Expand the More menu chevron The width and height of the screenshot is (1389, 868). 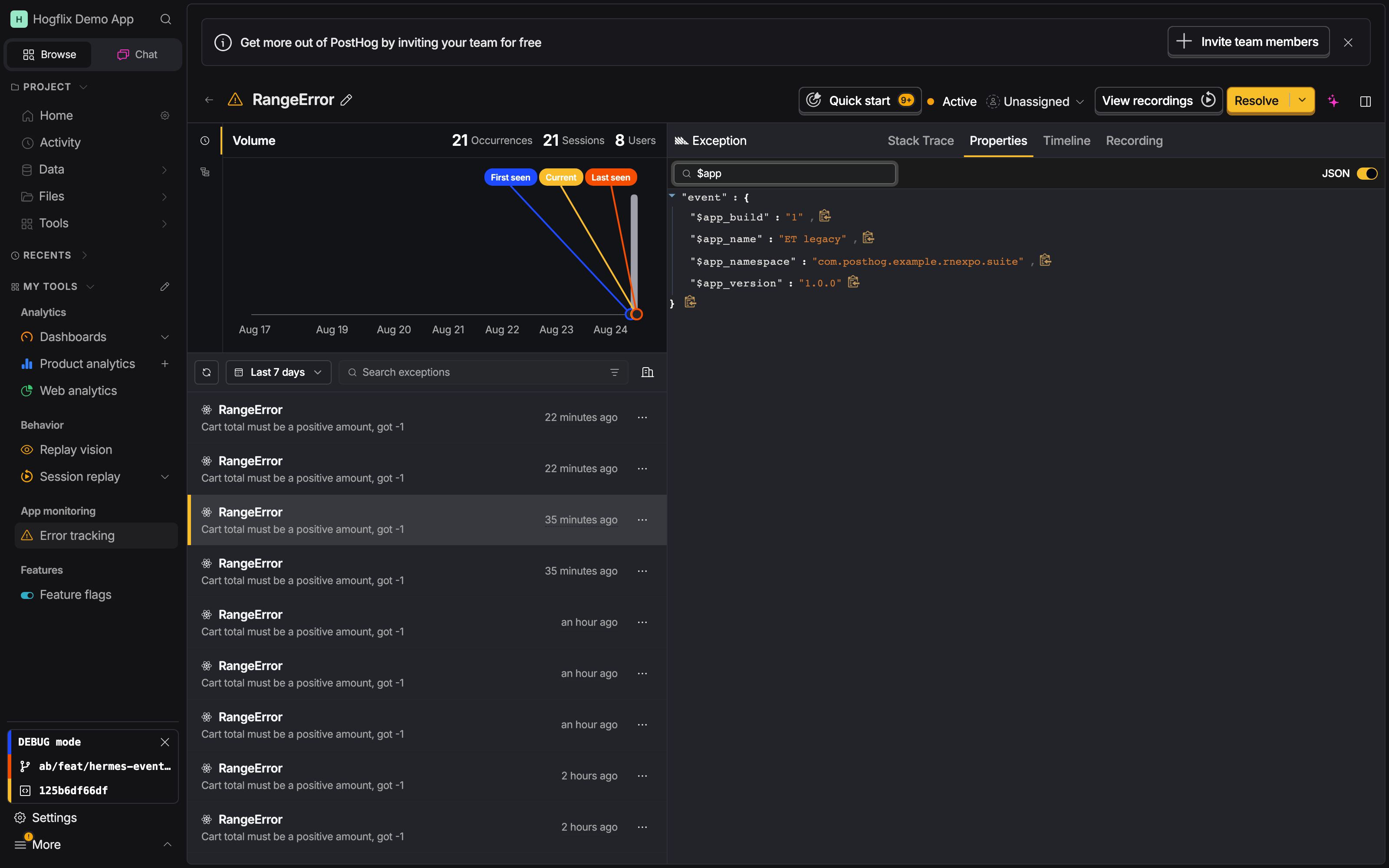(x=167, y=845)
